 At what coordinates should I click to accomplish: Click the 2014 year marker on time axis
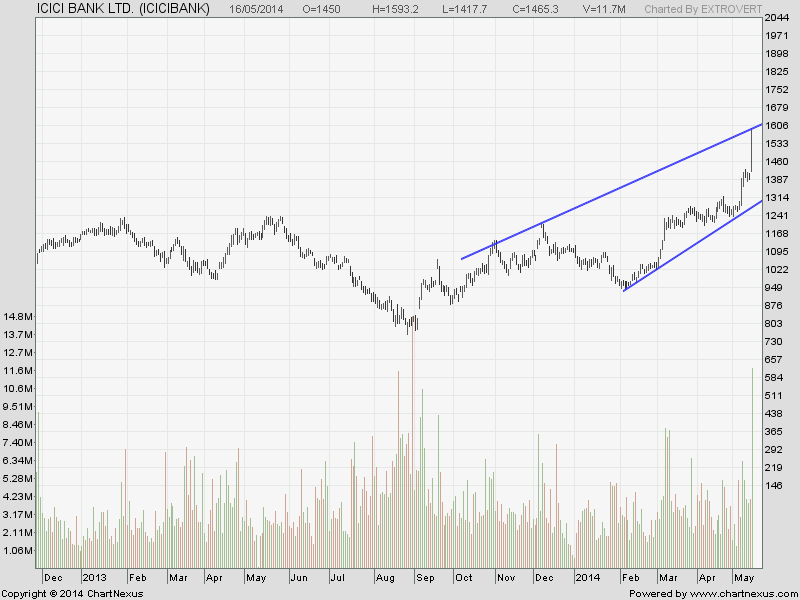587,577
